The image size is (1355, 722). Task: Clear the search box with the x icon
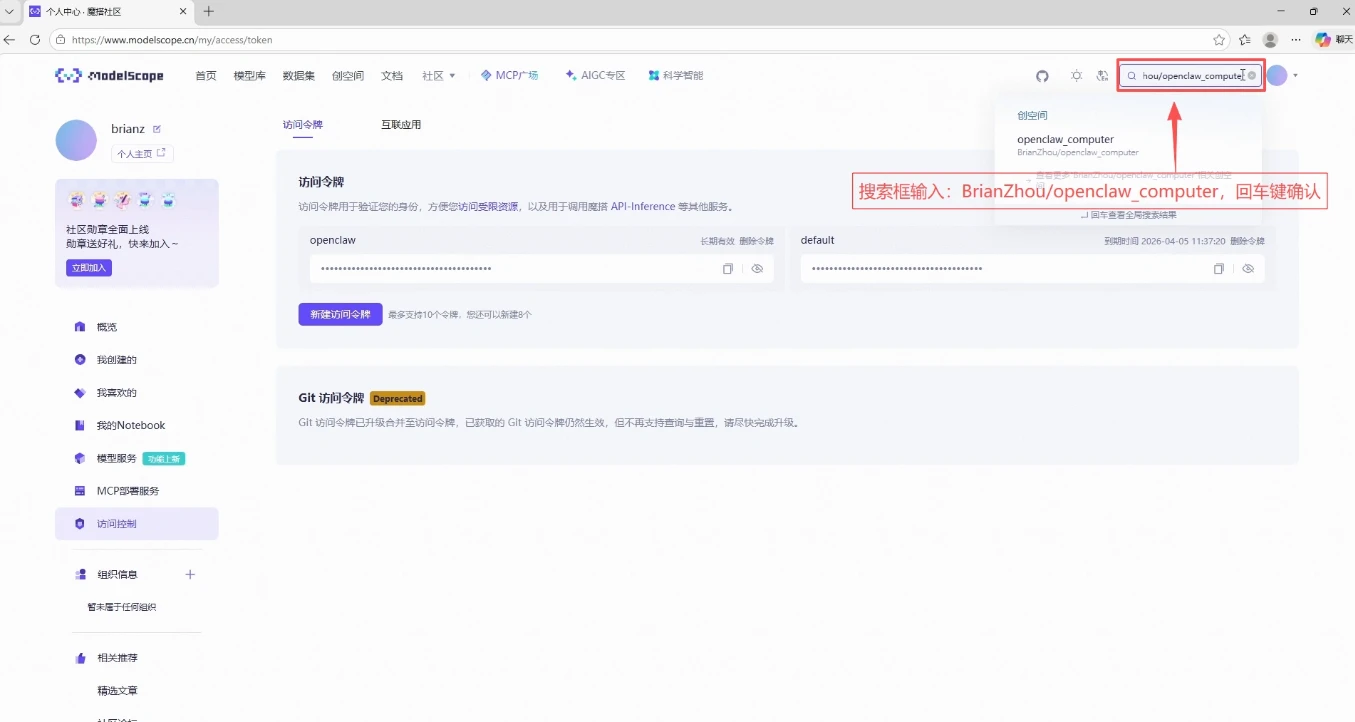tap(1251, 75)
